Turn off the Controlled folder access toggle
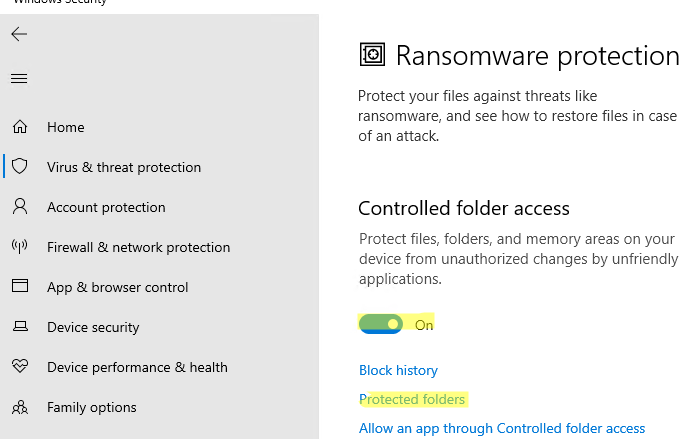The height and width of the screenshot is (439, 688). click(381, 324)
